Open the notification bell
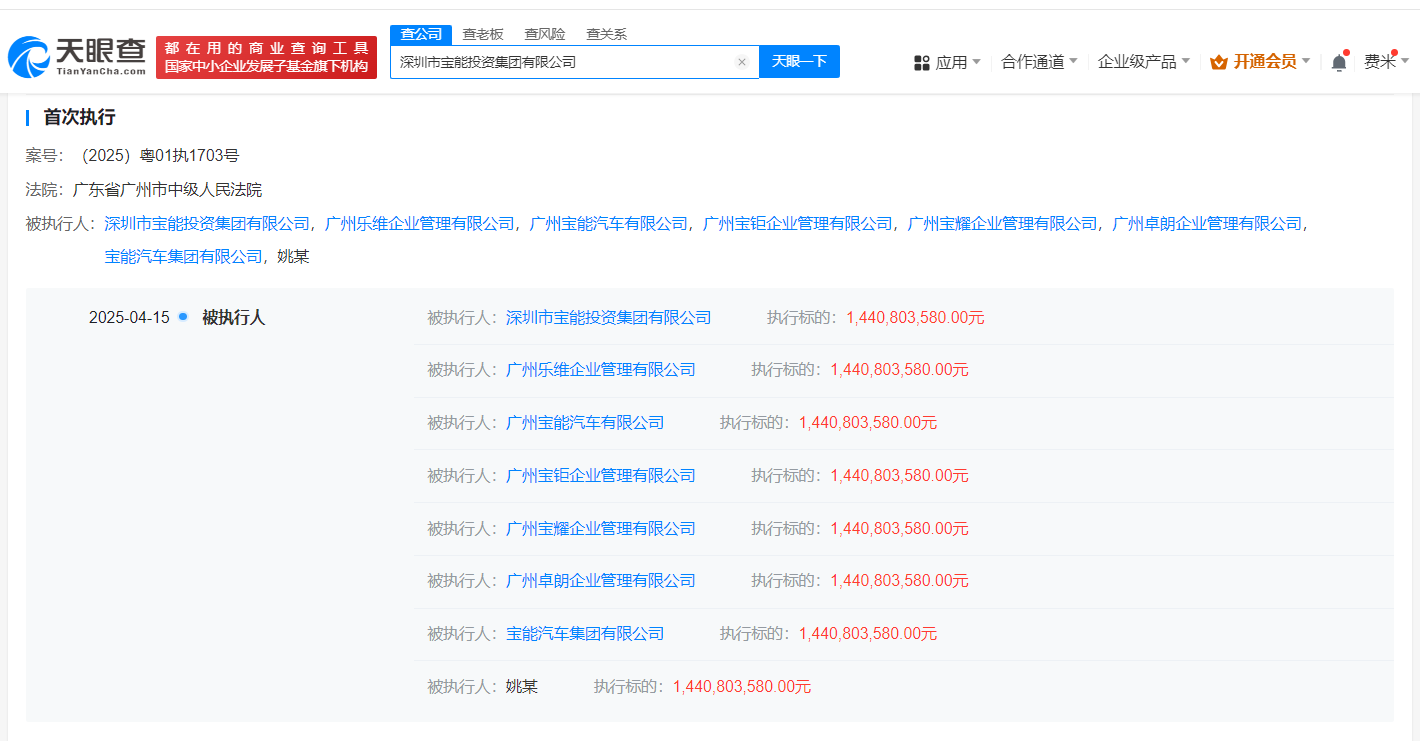This screenshot has width=1420, height=741. point(1339,62)
